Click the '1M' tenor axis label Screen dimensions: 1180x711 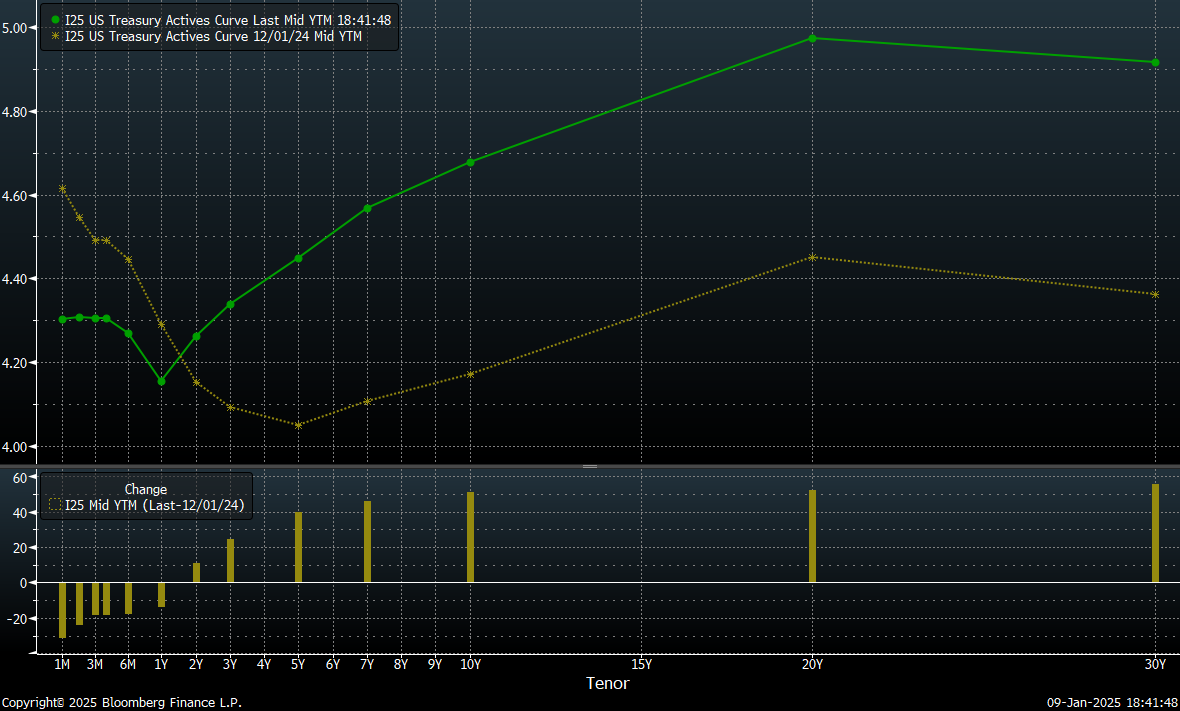(x=62, y=664)
